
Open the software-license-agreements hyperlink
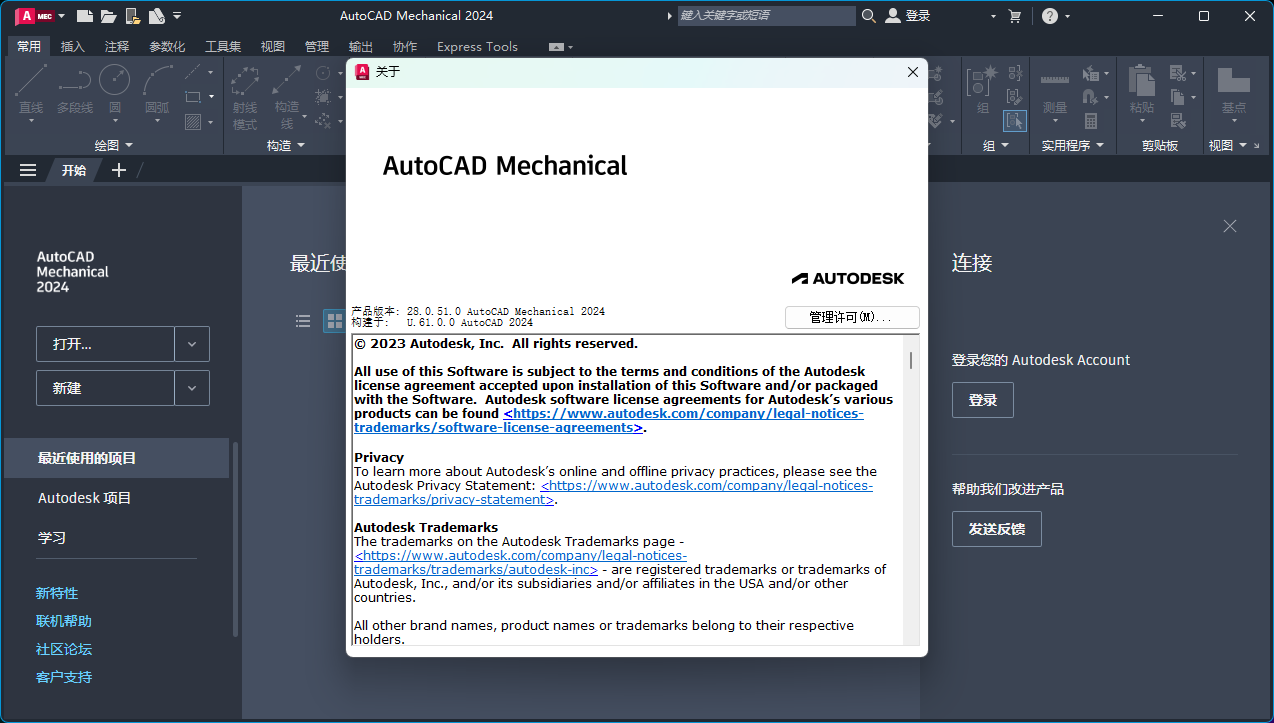(608, 420)
